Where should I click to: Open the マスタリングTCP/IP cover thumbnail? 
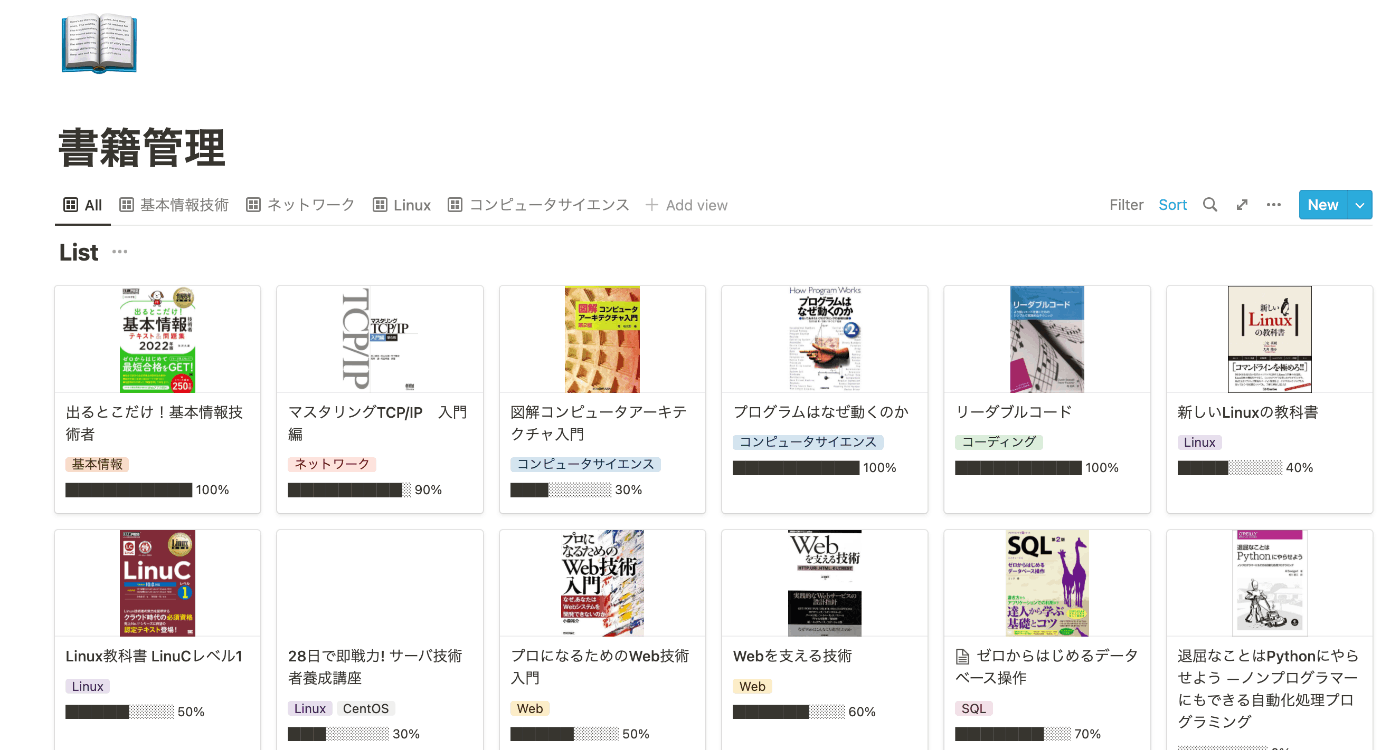pos(380,339)
